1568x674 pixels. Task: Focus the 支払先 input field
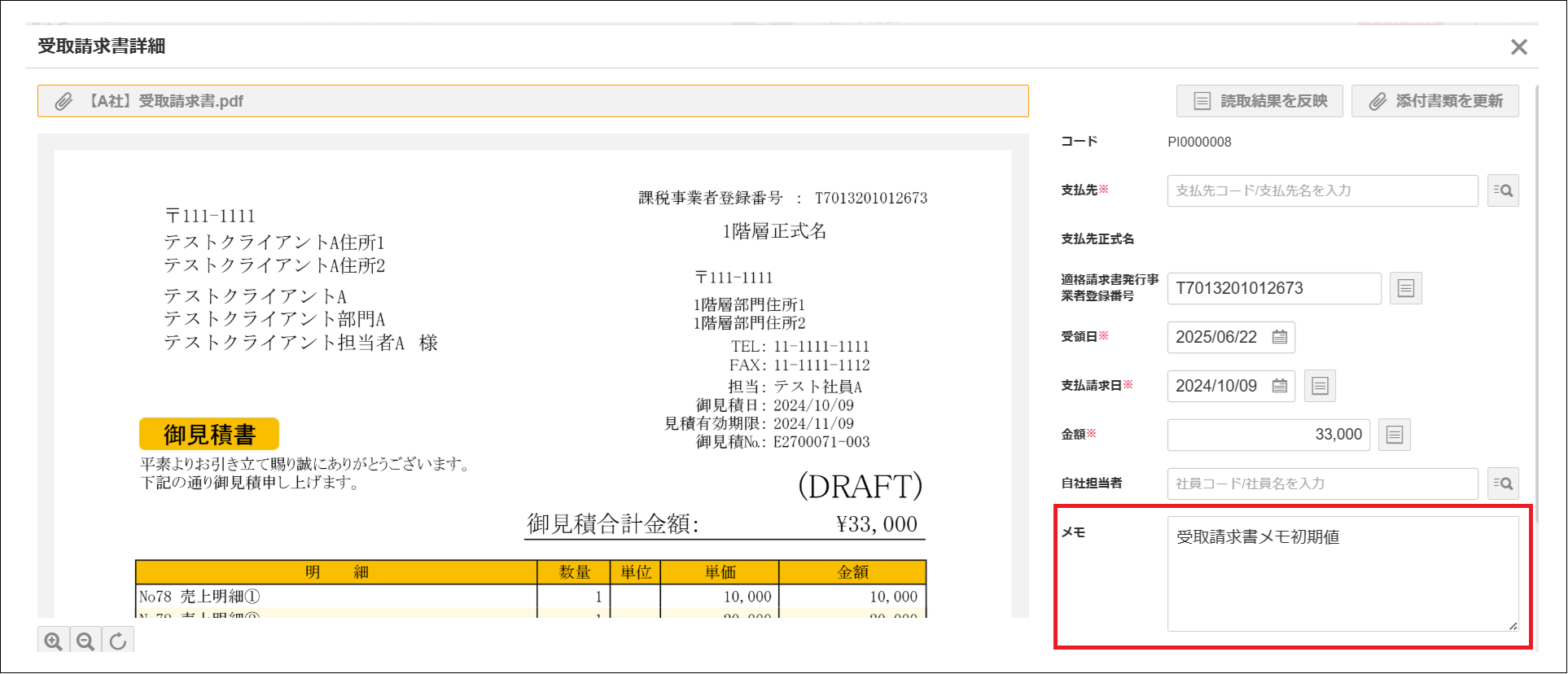pyautogui.click(x=1322, y=190)
